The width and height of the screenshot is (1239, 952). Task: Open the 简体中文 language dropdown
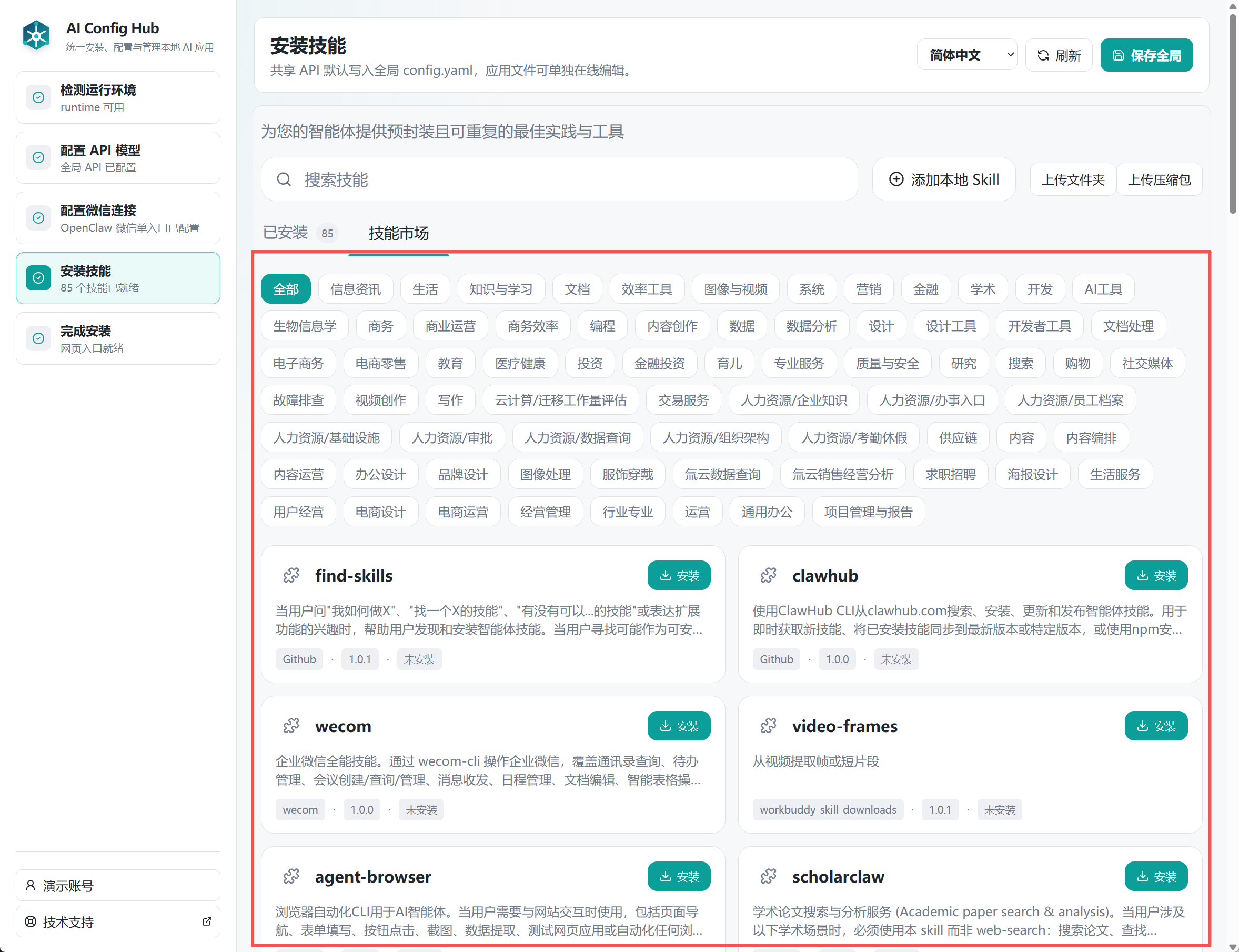click(967, 55)
